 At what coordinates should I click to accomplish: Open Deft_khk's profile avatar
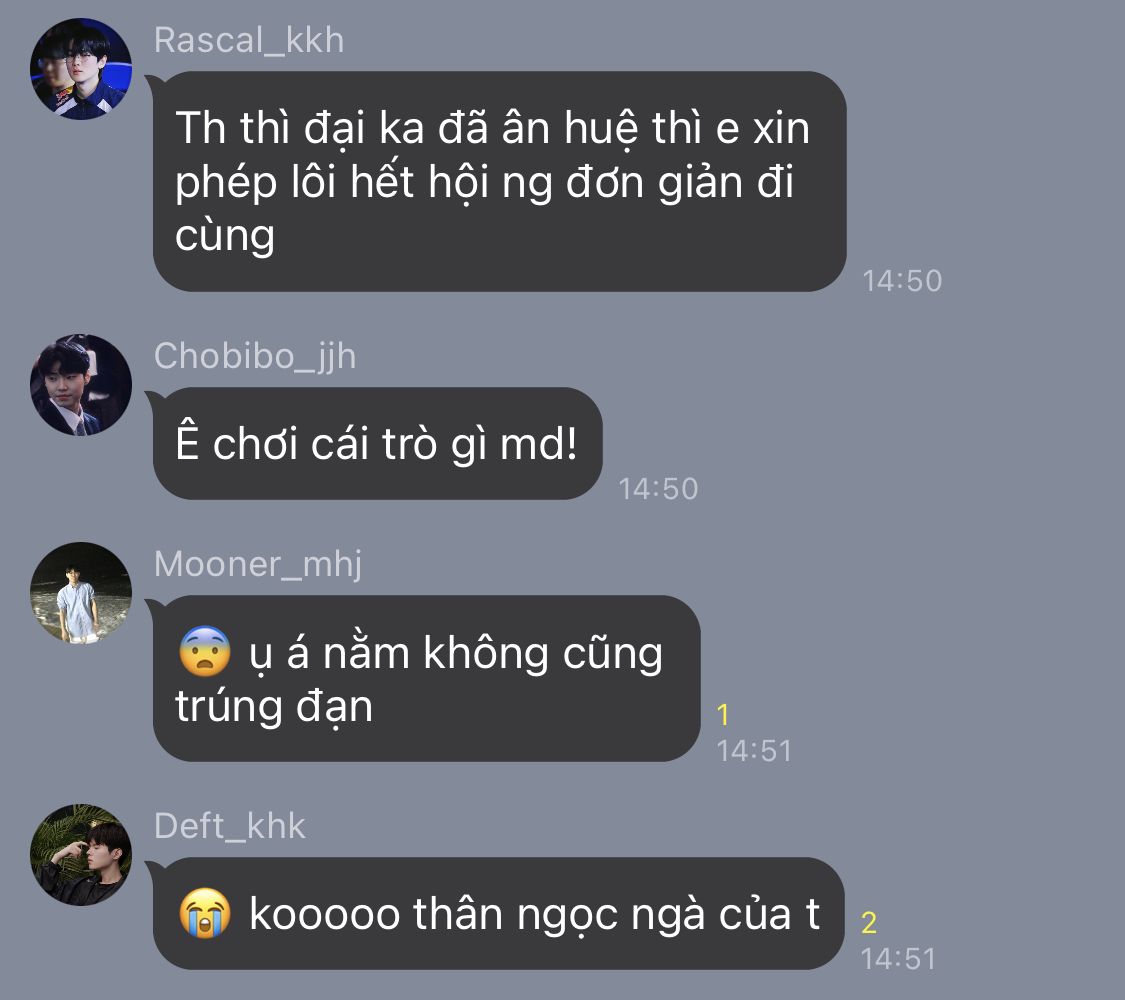81,854
